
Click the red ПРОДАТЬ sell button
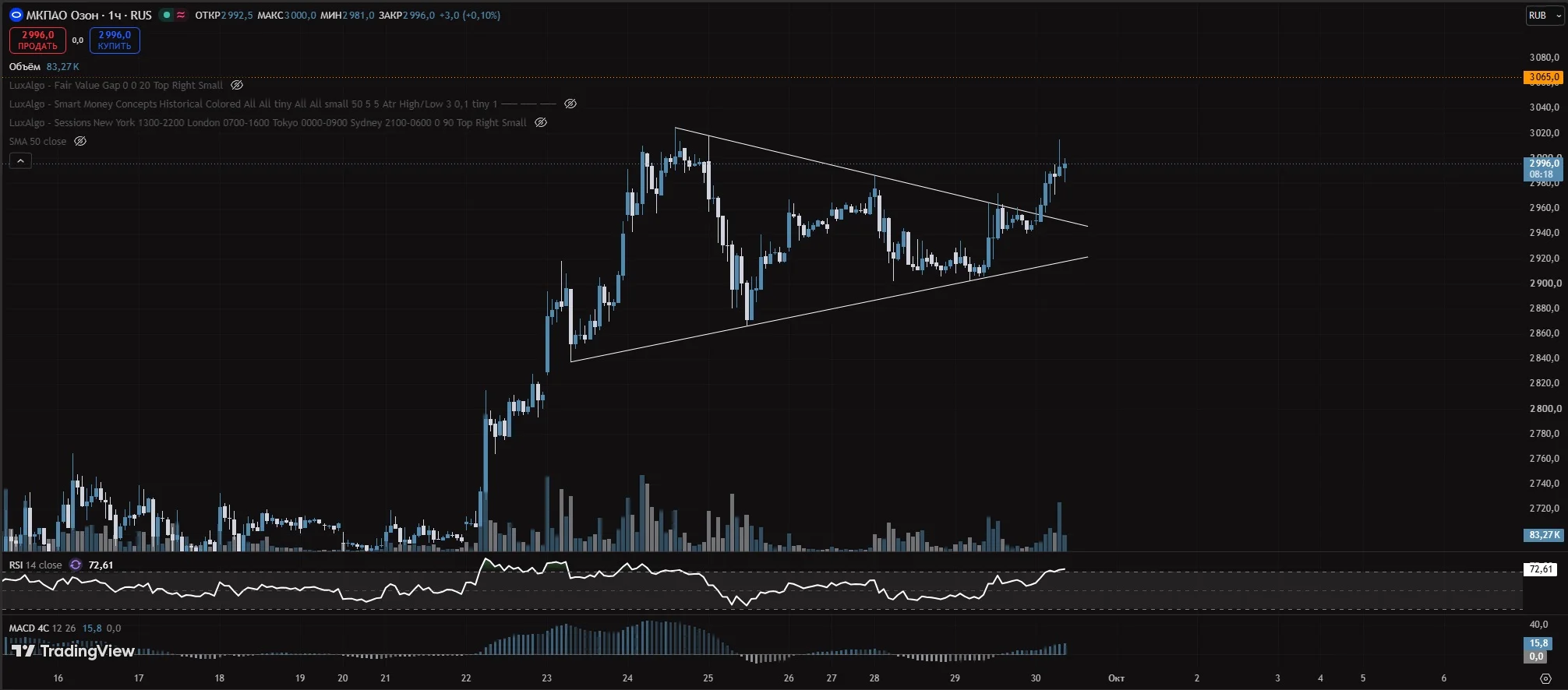(37, 40)
